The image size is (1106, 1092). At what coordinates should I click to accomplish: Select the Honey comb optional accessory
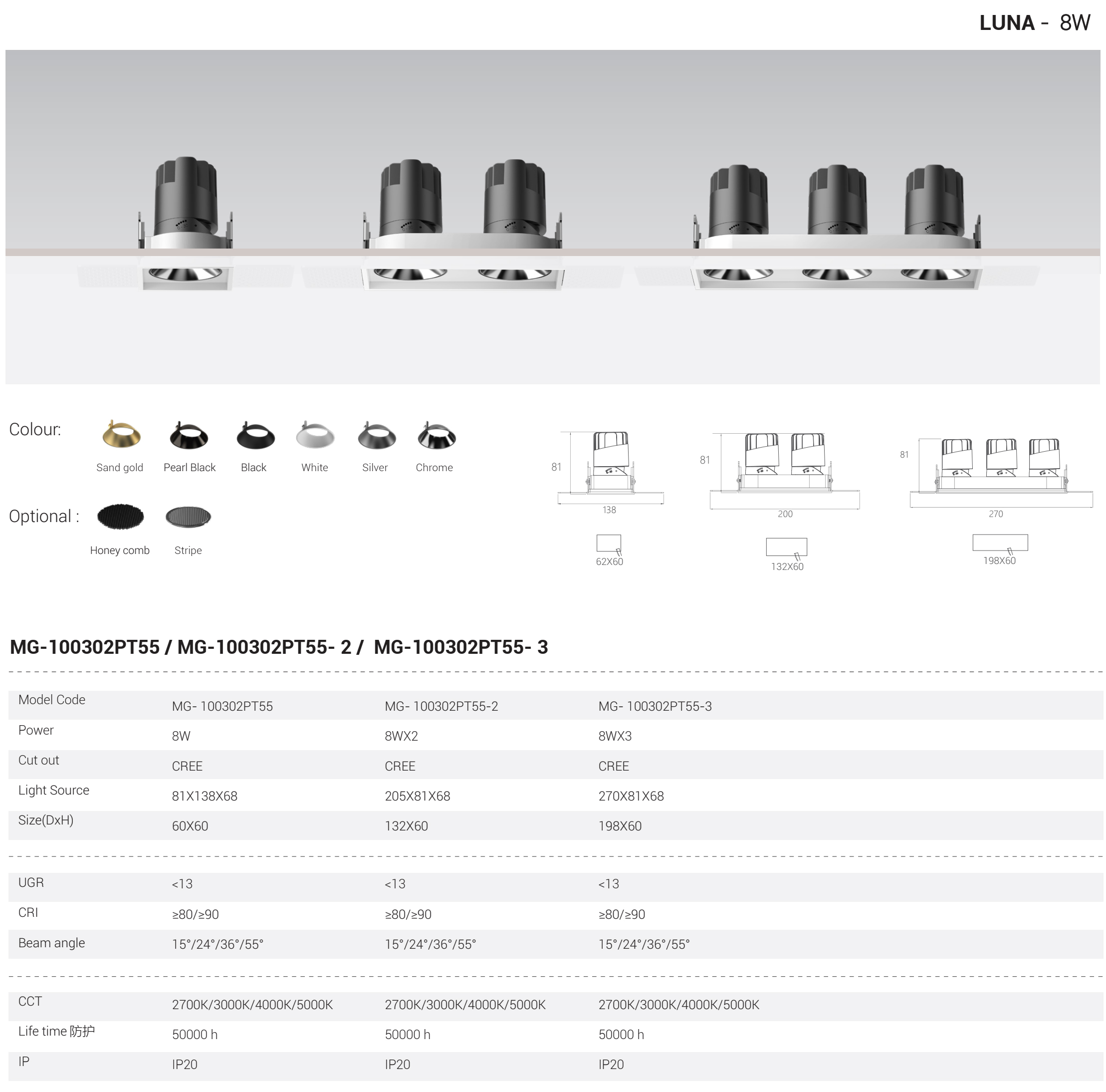(120, 517)
